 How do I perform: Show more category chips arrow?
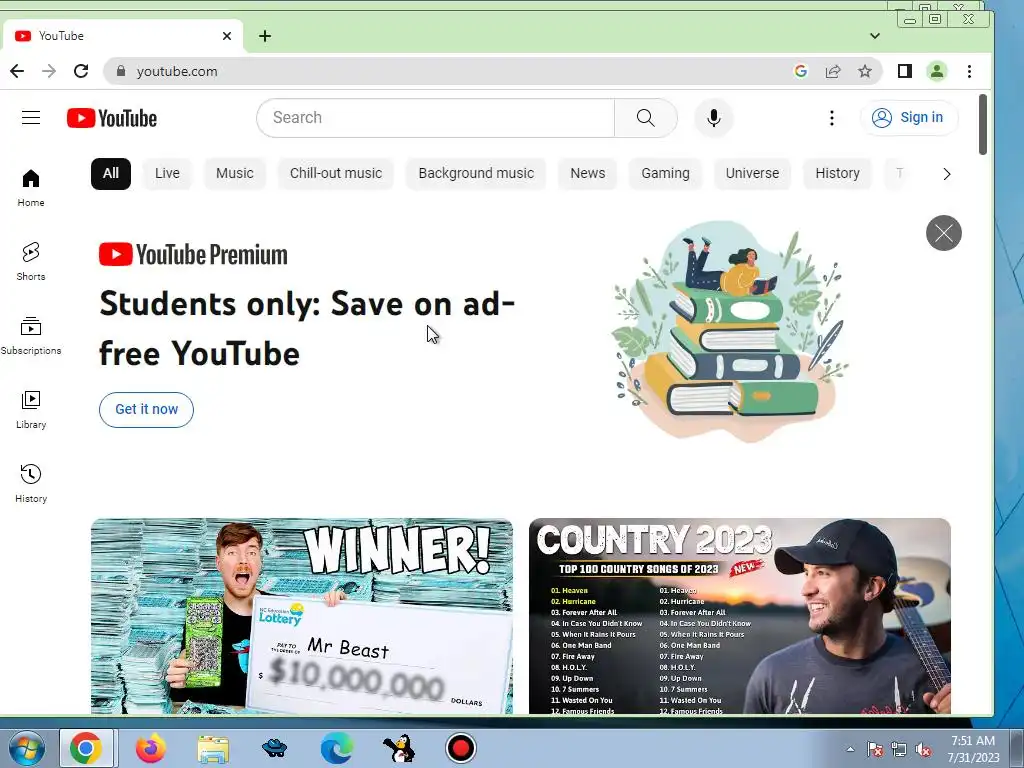pos(947,174)
